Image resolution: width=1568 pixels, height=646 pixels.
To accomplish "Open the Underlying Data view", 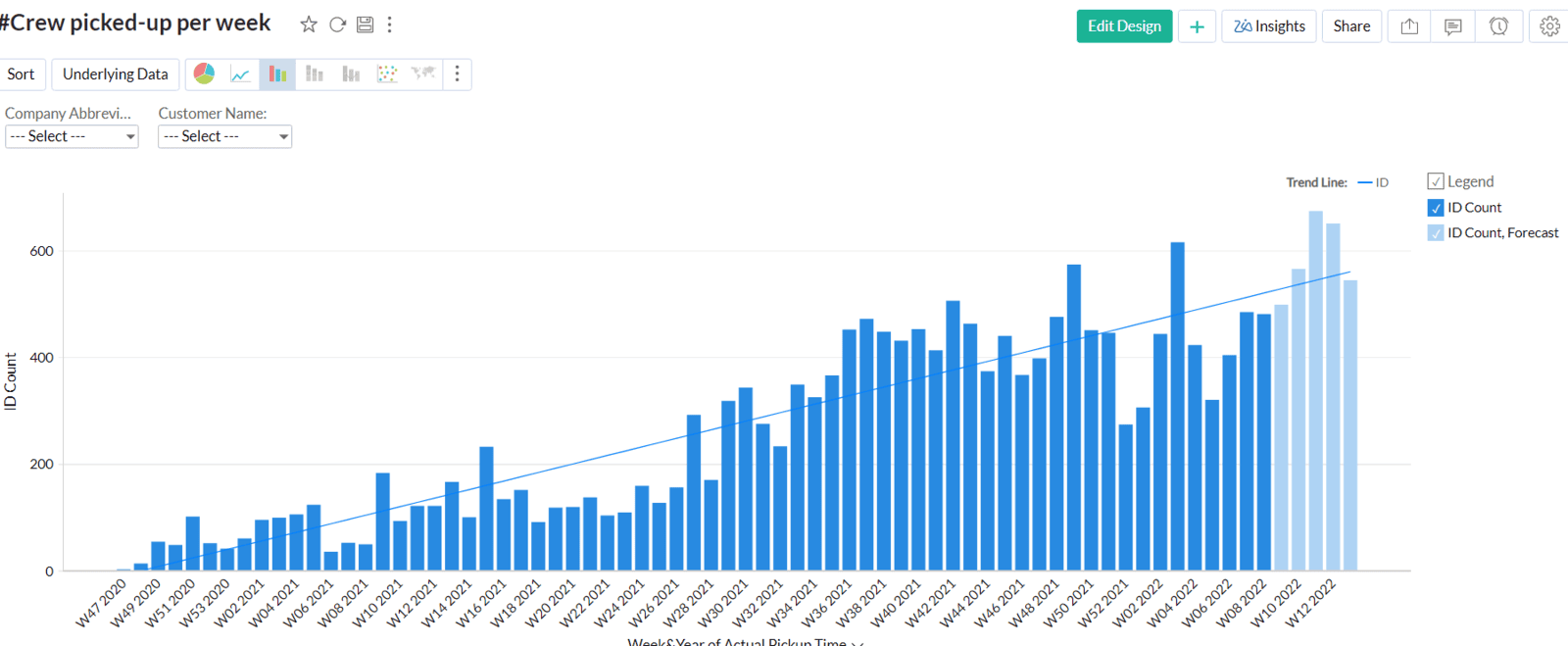I will coord(115,75).
